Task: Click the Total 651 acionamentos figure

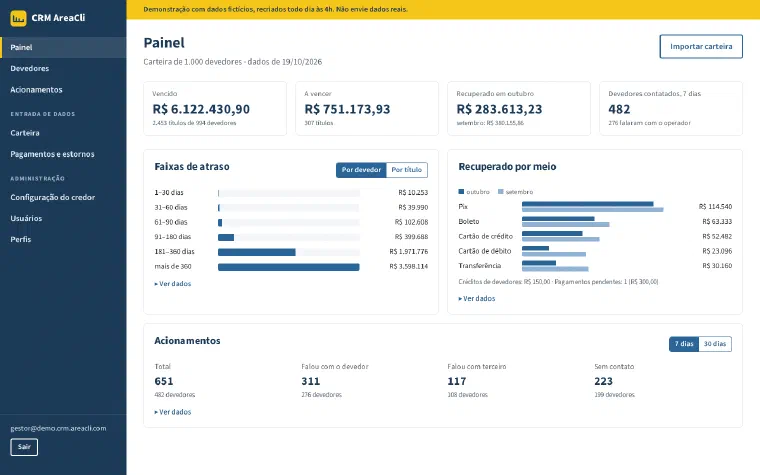Action: point(164,381)
